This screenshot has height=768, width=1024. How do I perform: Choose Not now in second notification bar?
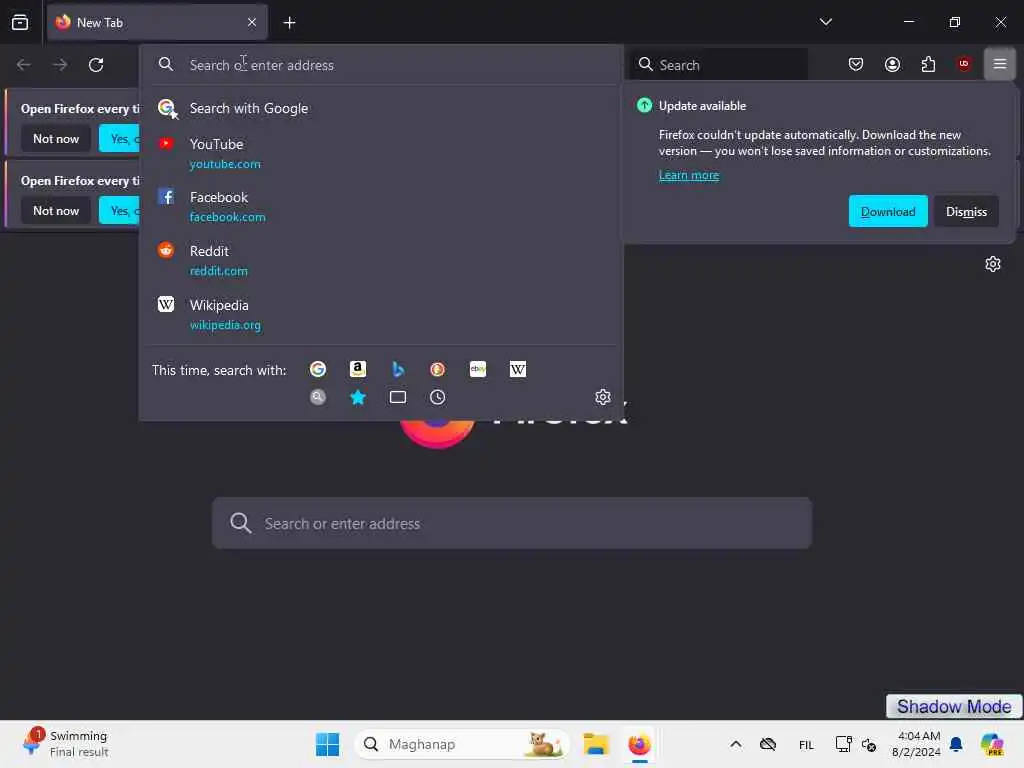click(x=56, y=211)
